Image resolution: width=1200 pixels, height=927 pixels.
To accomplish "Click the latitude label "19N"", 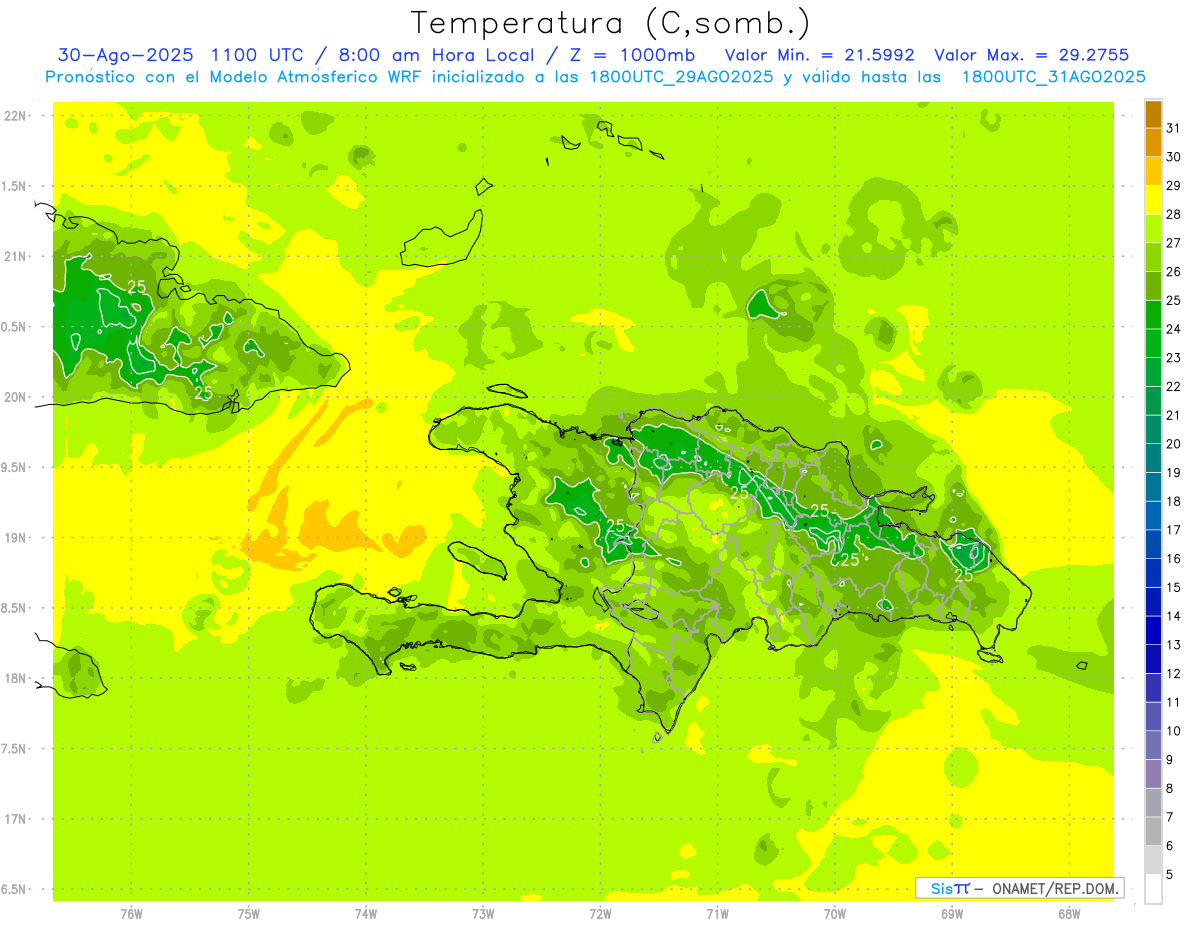I will coord(14,538).
